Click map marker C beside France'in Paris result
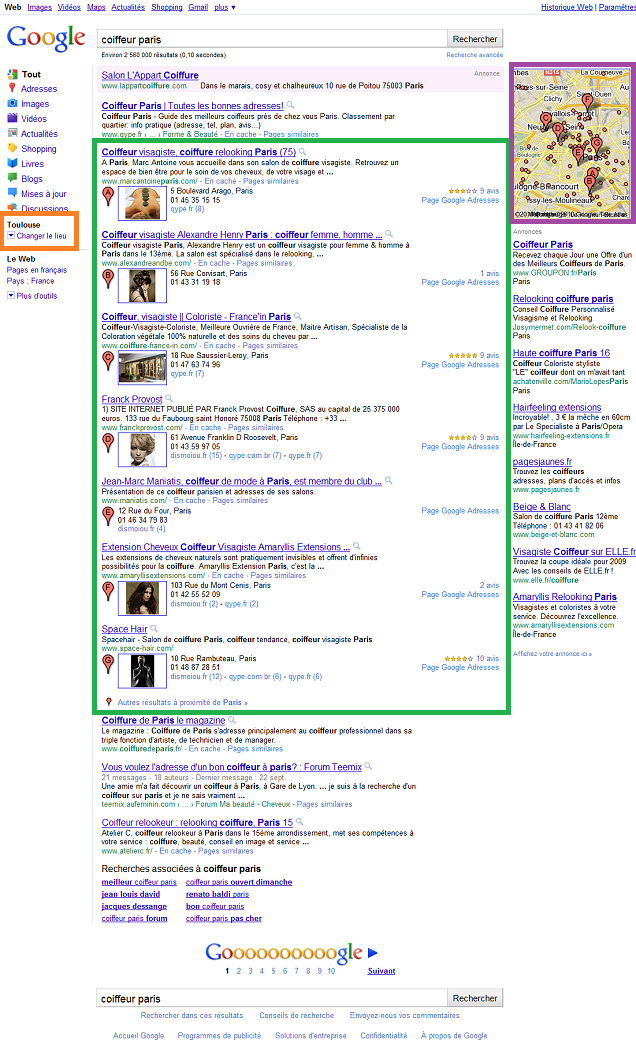The height and width of the screenshot is (1051, 636). [x=108, y=361]
